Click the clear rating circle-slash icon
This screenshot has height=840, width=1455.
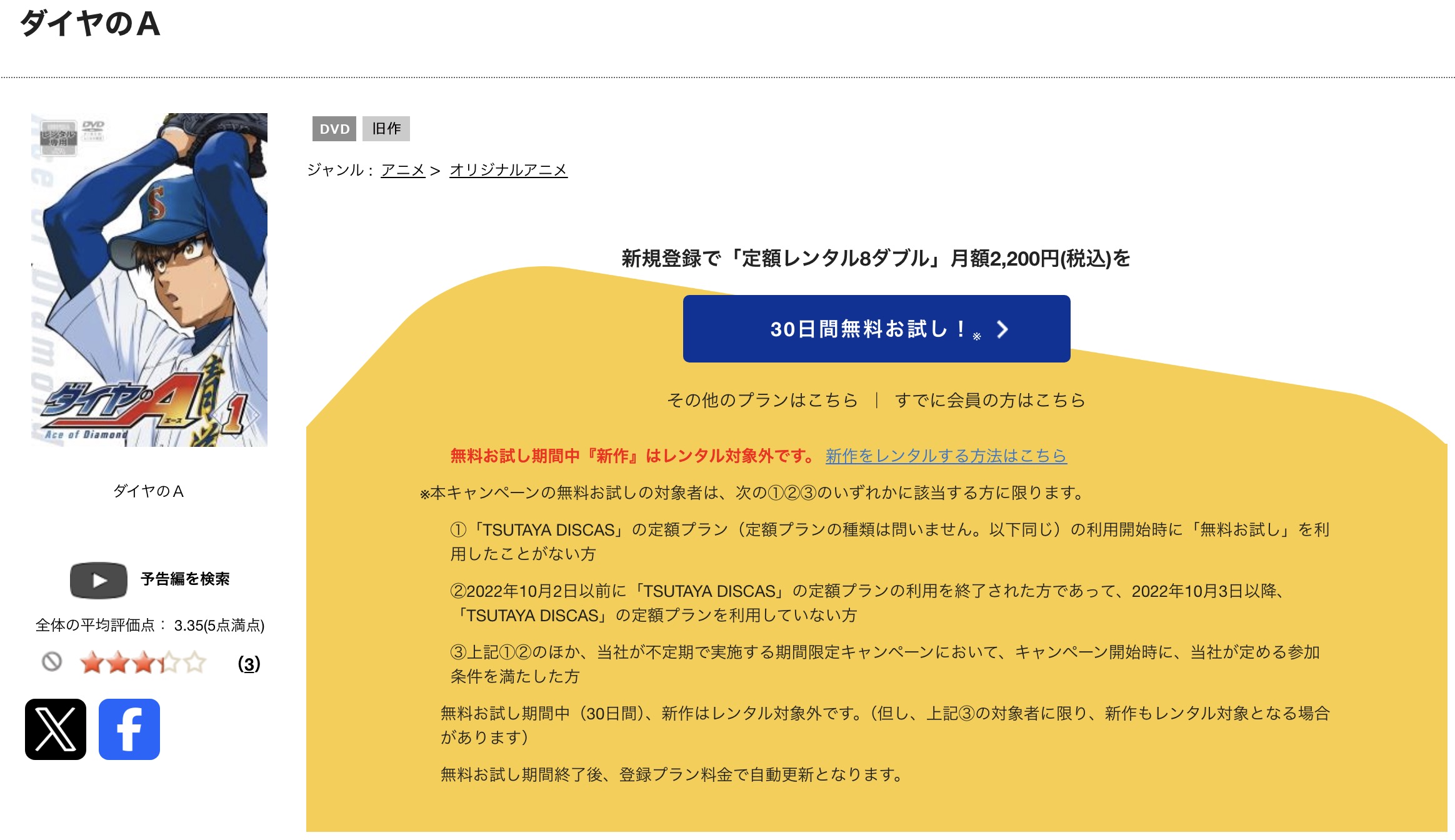point(52,661)
